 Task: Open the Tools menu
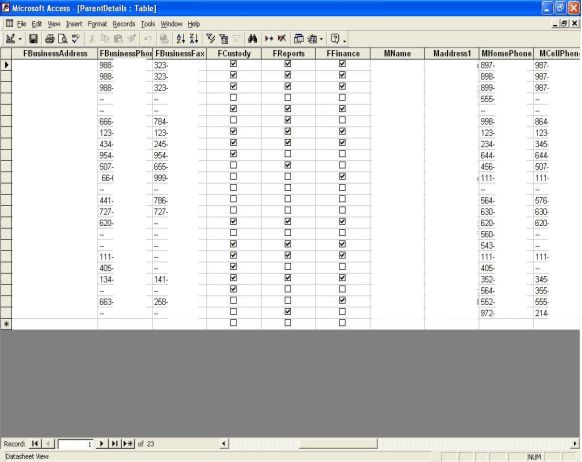(148, 24)
